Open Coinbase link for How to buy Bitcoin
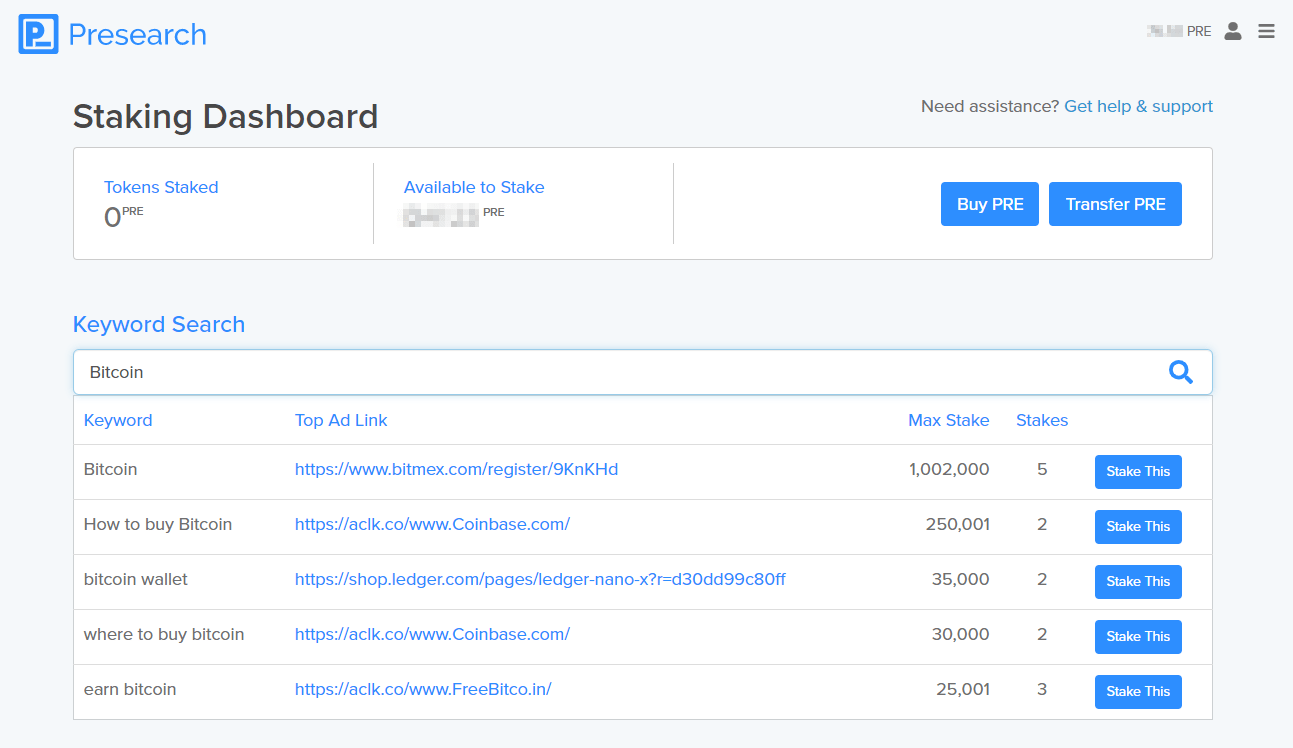This screenshot has width=1293, height=748. click(x=432, y=524)
